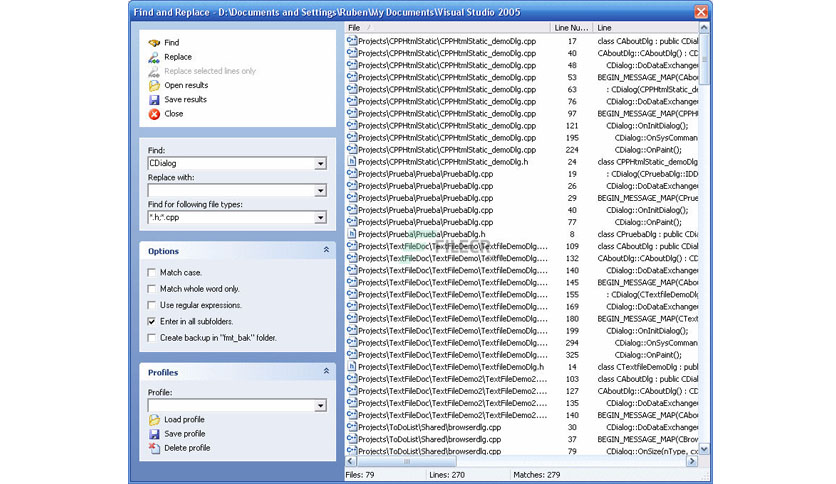Click the Save results link
Screen dimensions: 836x484
[186, 100]
